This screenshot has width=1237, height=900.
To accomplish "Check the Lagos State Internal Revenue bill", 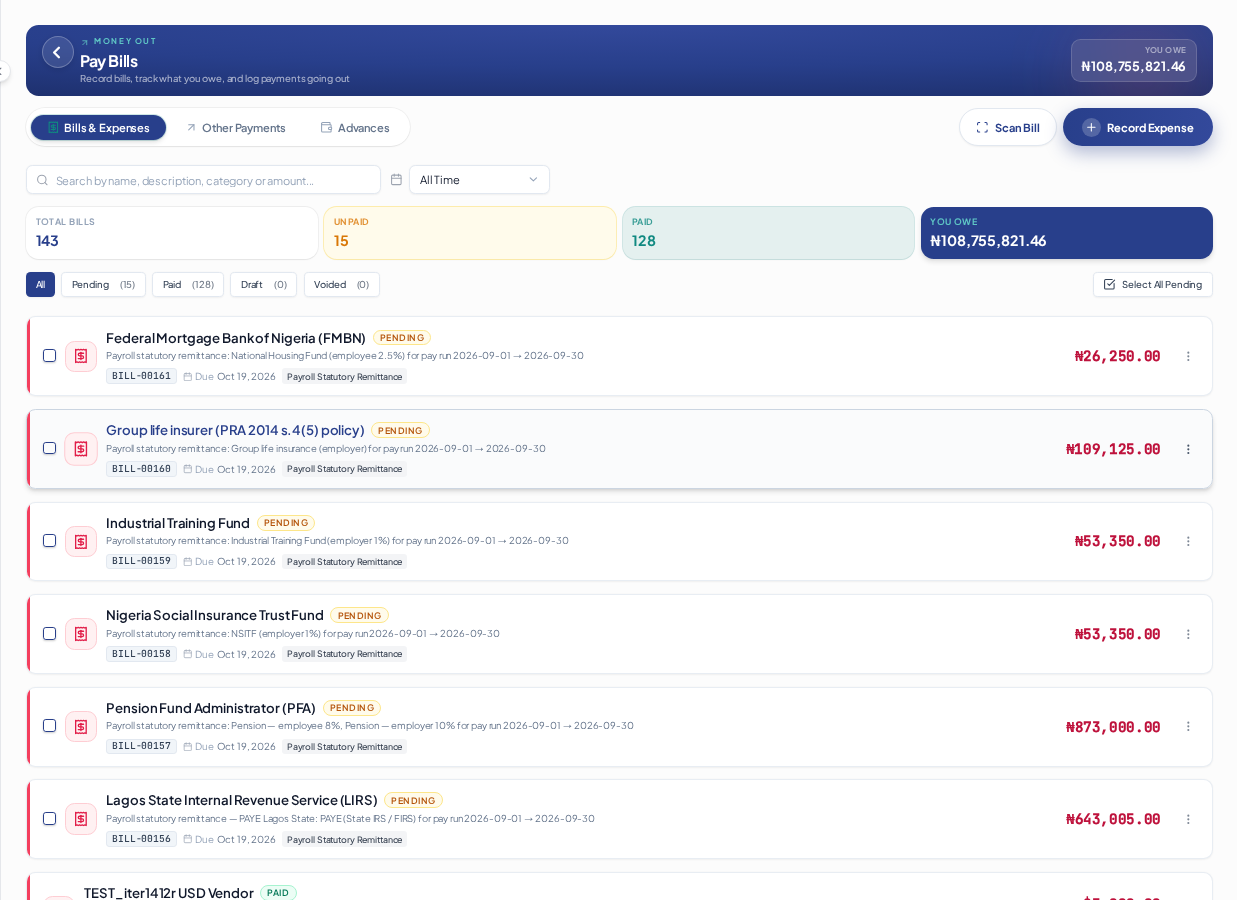I will point(49,818).
